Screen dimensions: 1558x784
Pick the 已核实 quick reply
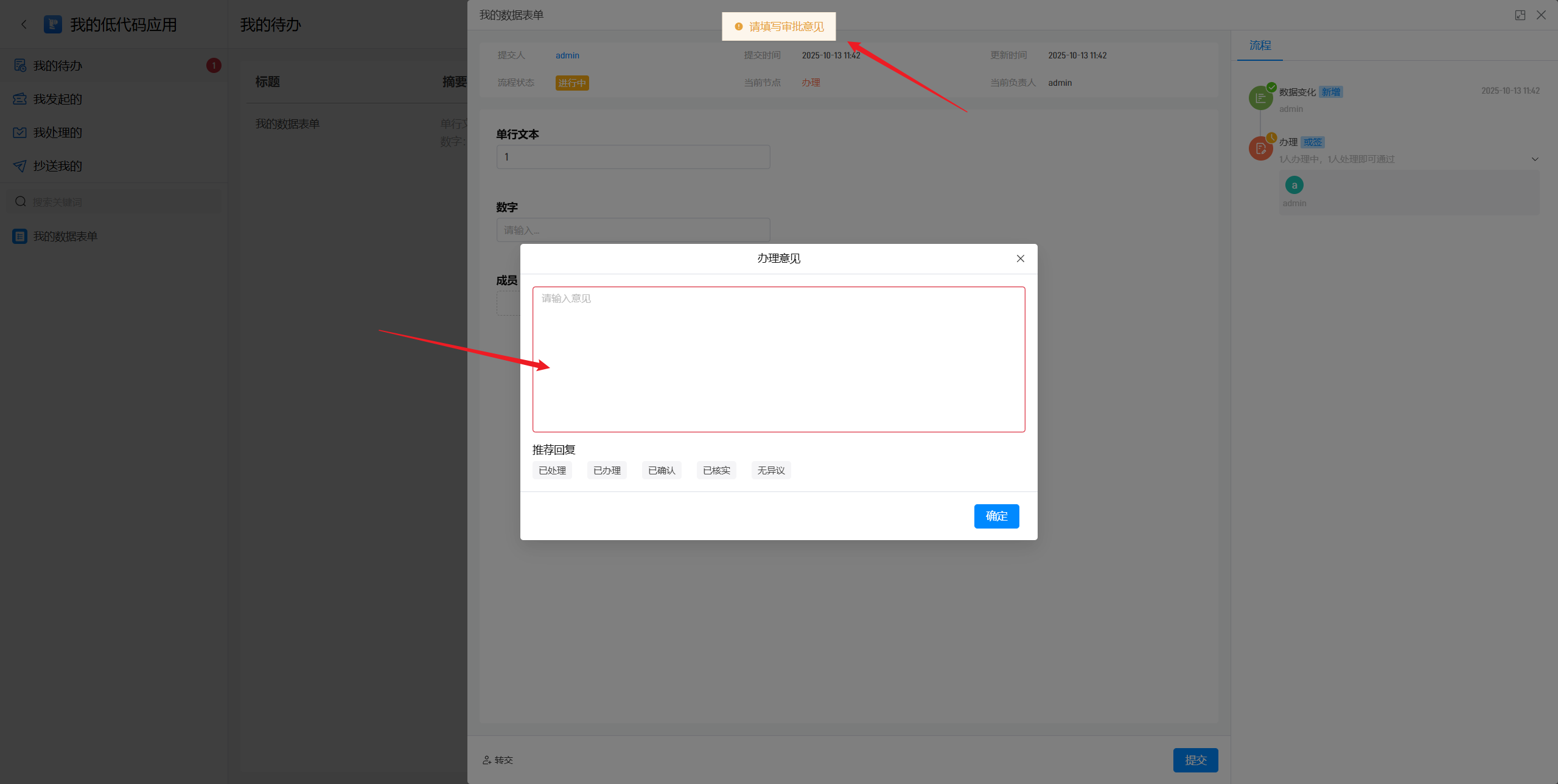tap(716, 470)
